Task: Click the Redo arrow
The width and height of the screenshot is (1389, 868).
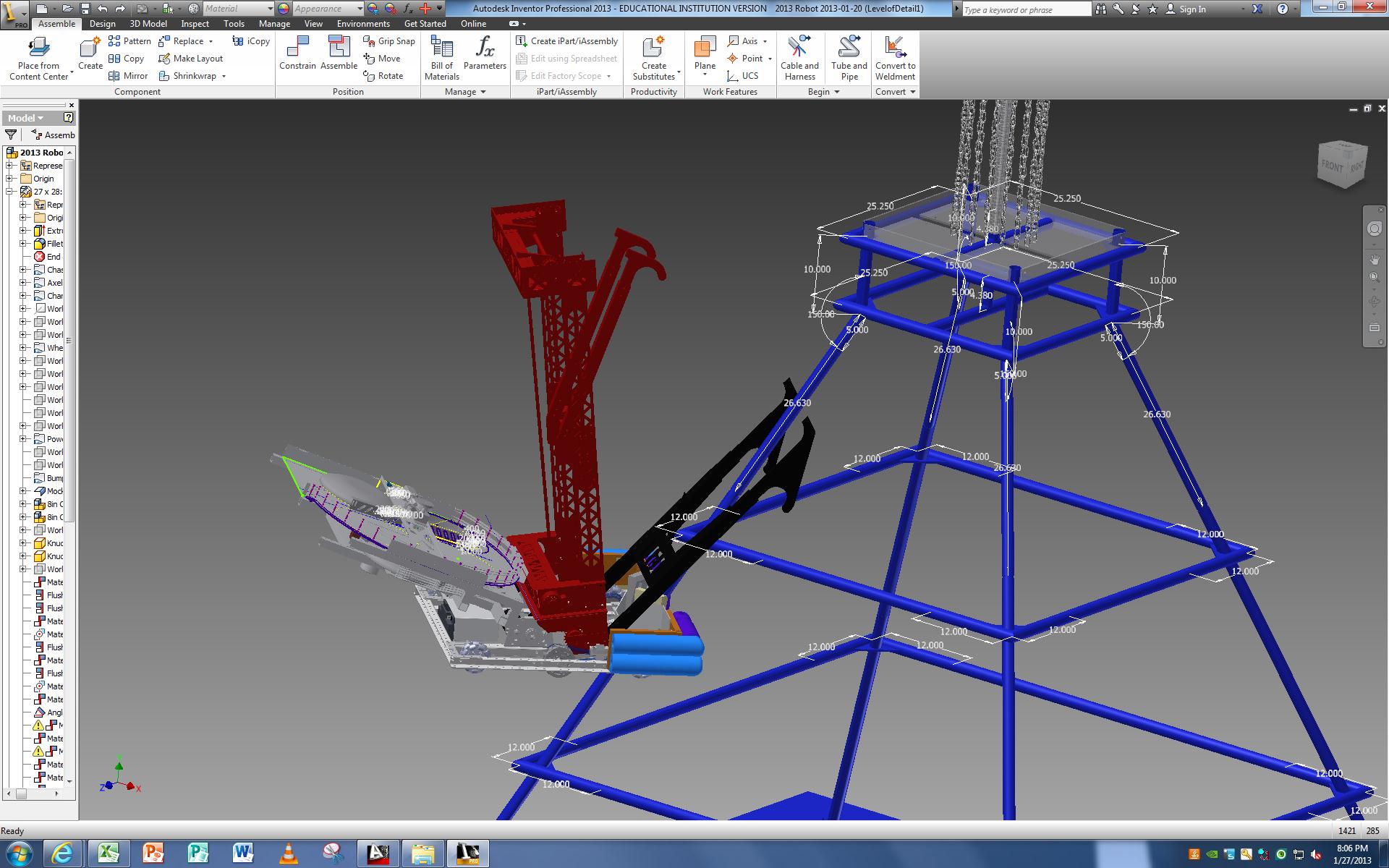Action: [x=120, y=9]
